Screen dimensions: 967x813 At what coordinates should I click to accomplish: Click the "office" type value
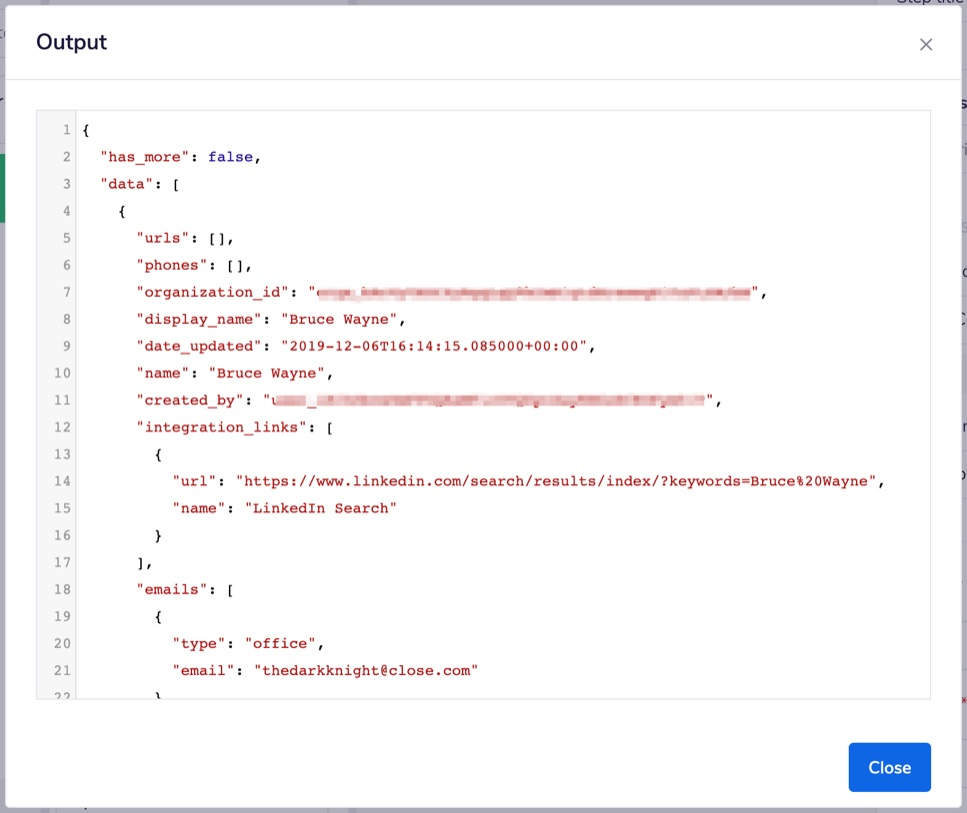pos(284,643)
